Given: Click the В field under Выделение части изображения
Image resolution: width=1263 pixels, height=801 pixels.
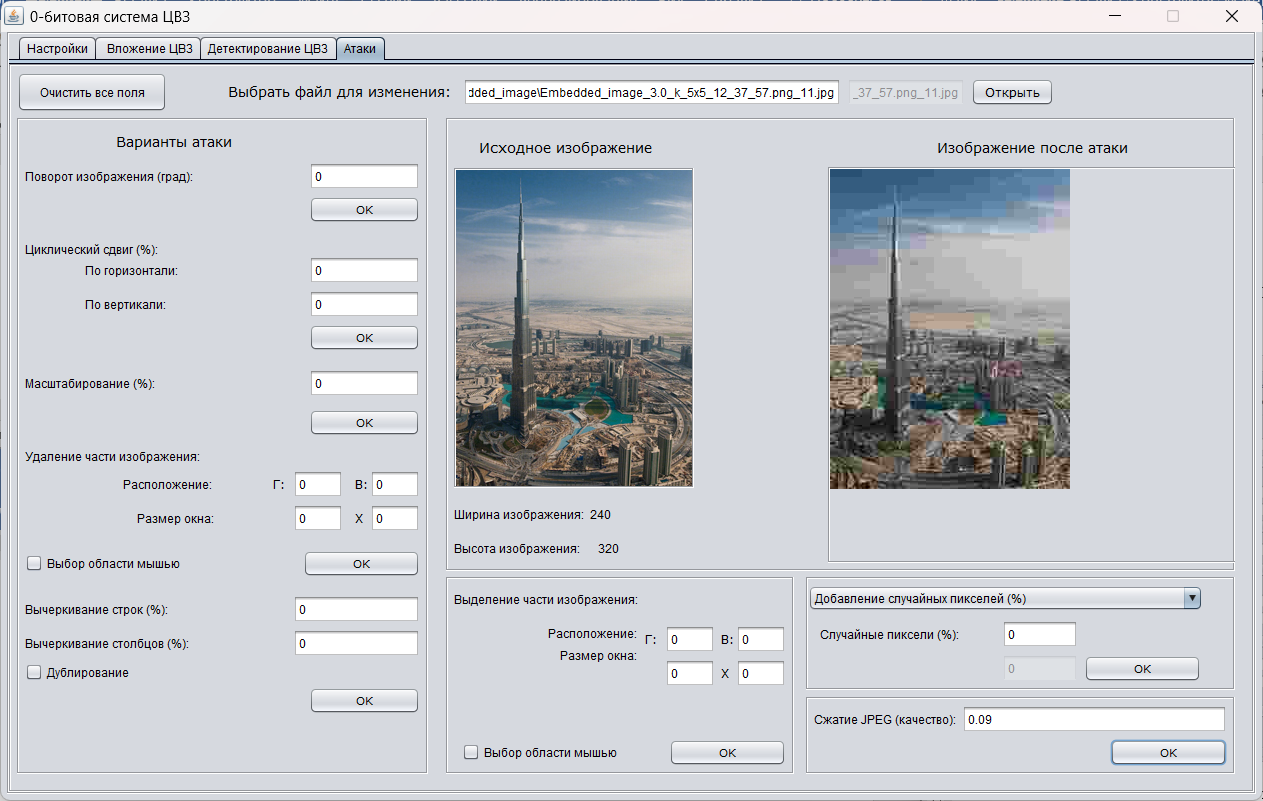Looking at the screenshot, I should click(x=761, y=640).
